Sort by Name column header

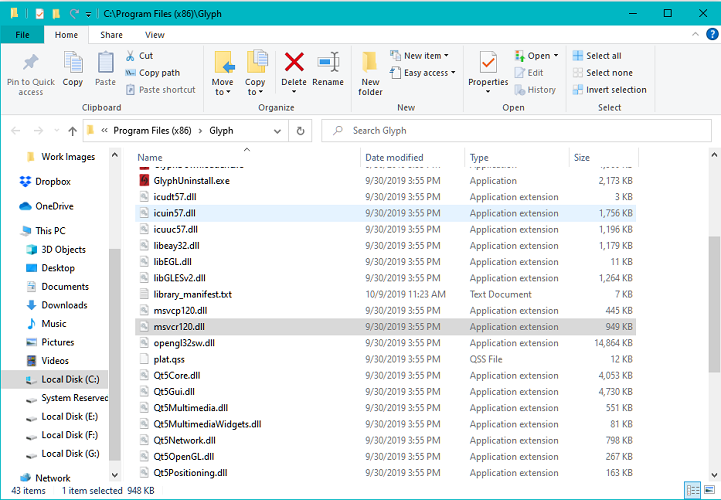point(150,157)
